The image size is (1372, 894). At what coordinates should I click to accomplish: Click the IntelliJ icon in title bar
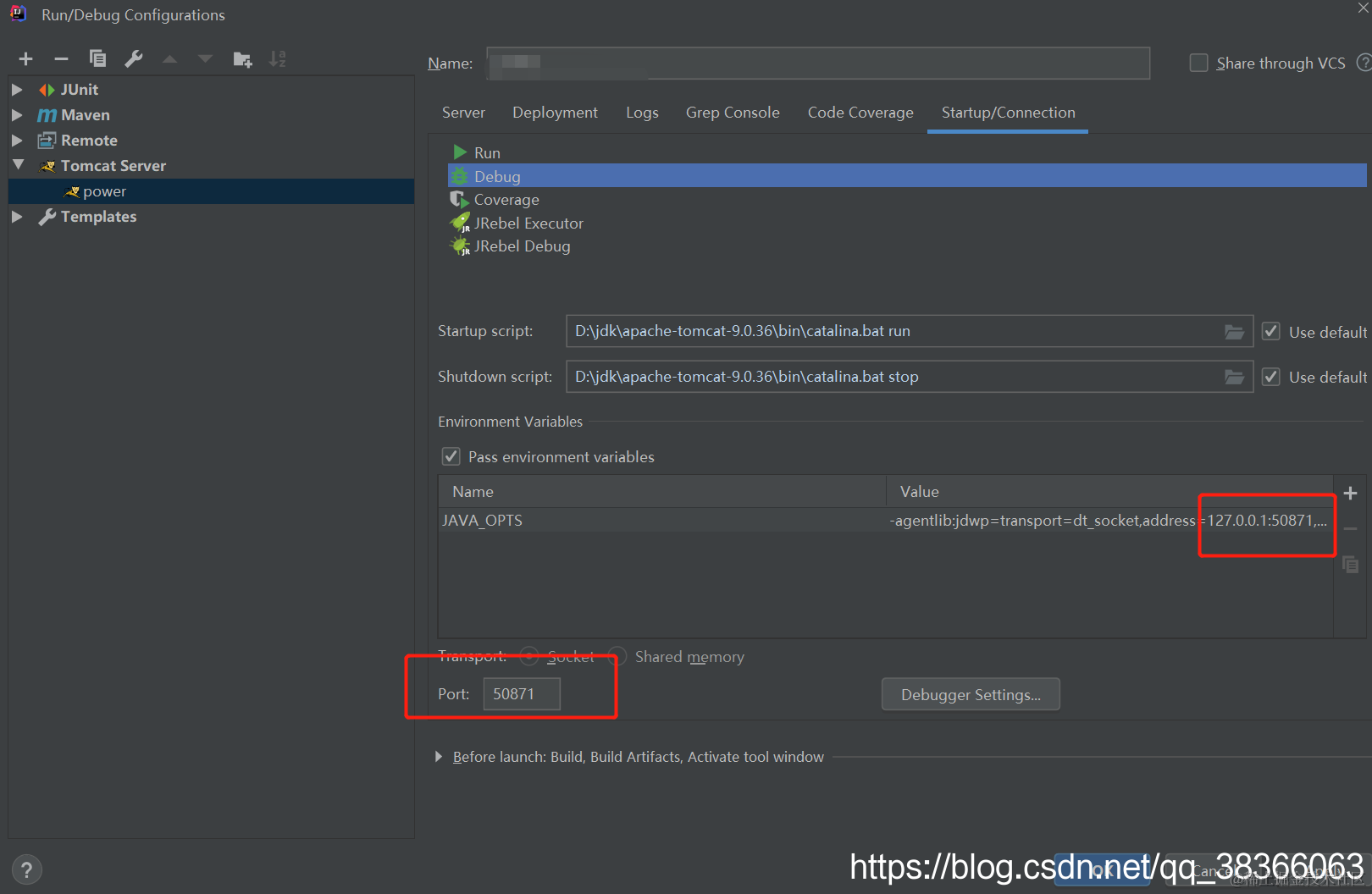[x=18, y=14]
